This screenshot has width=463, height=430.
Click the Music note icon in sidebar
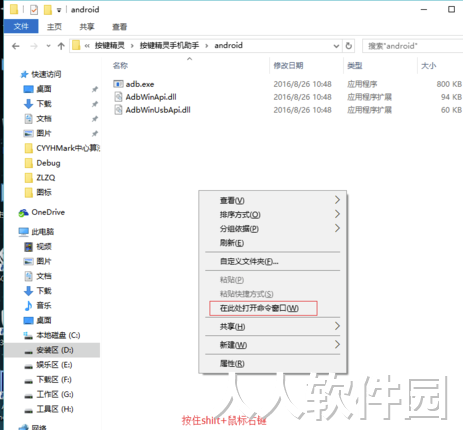pos(29,305)
